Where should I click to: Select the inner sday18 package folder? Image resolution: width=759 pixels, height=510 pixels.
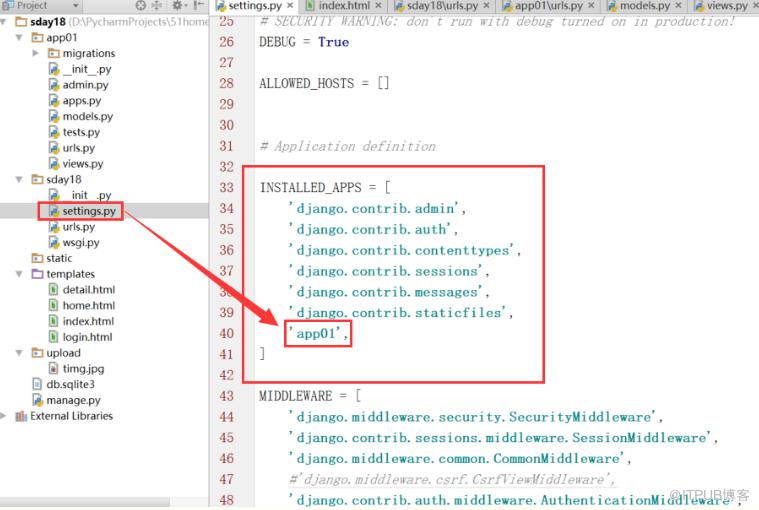[x=56, y=179]
